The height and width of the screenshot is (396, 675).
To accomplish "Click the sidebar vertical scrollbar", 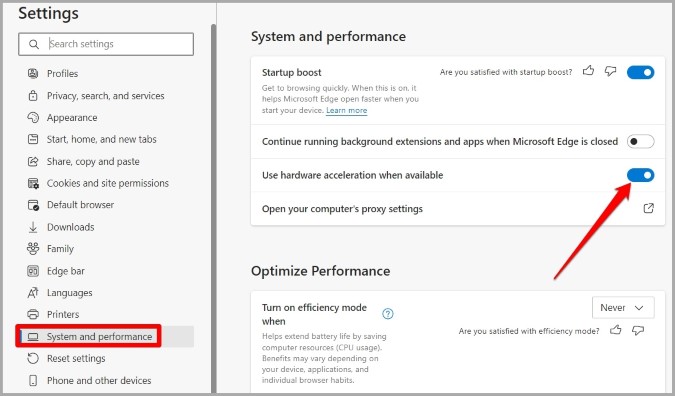I will coord(213,209).
